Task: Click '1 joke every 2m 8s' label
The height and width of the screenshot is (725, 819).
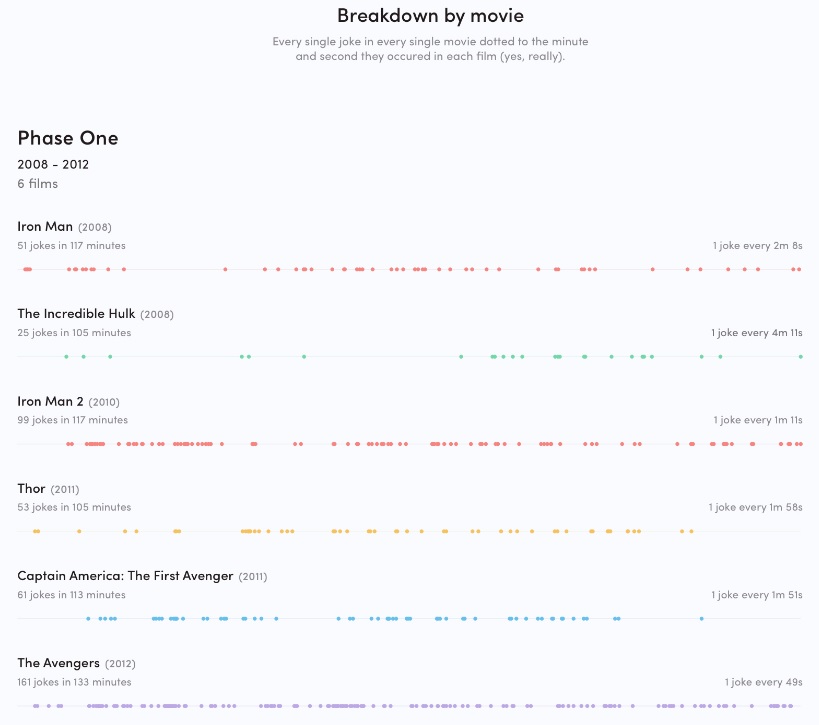Action: (x=757, y=246)
